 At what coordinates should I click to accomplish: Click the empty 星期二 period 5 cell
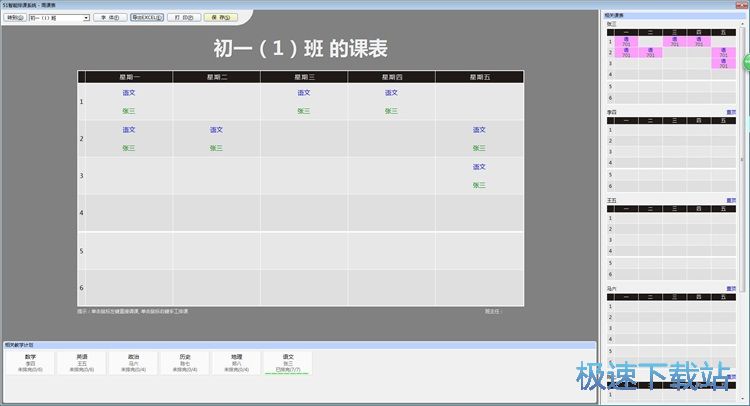[216, 251]
